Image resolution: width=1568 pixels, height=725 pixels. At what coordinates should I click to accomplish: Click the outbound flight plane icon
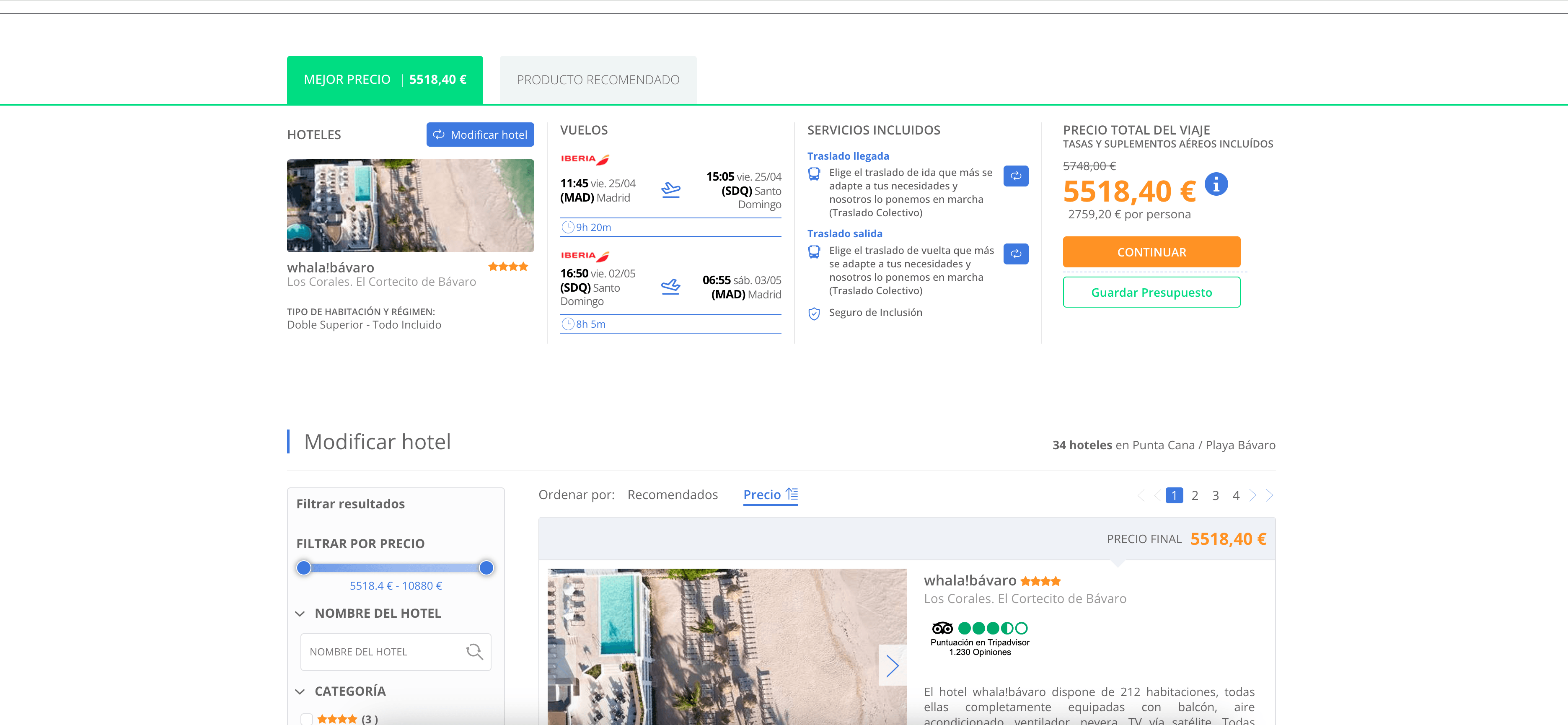670,189
